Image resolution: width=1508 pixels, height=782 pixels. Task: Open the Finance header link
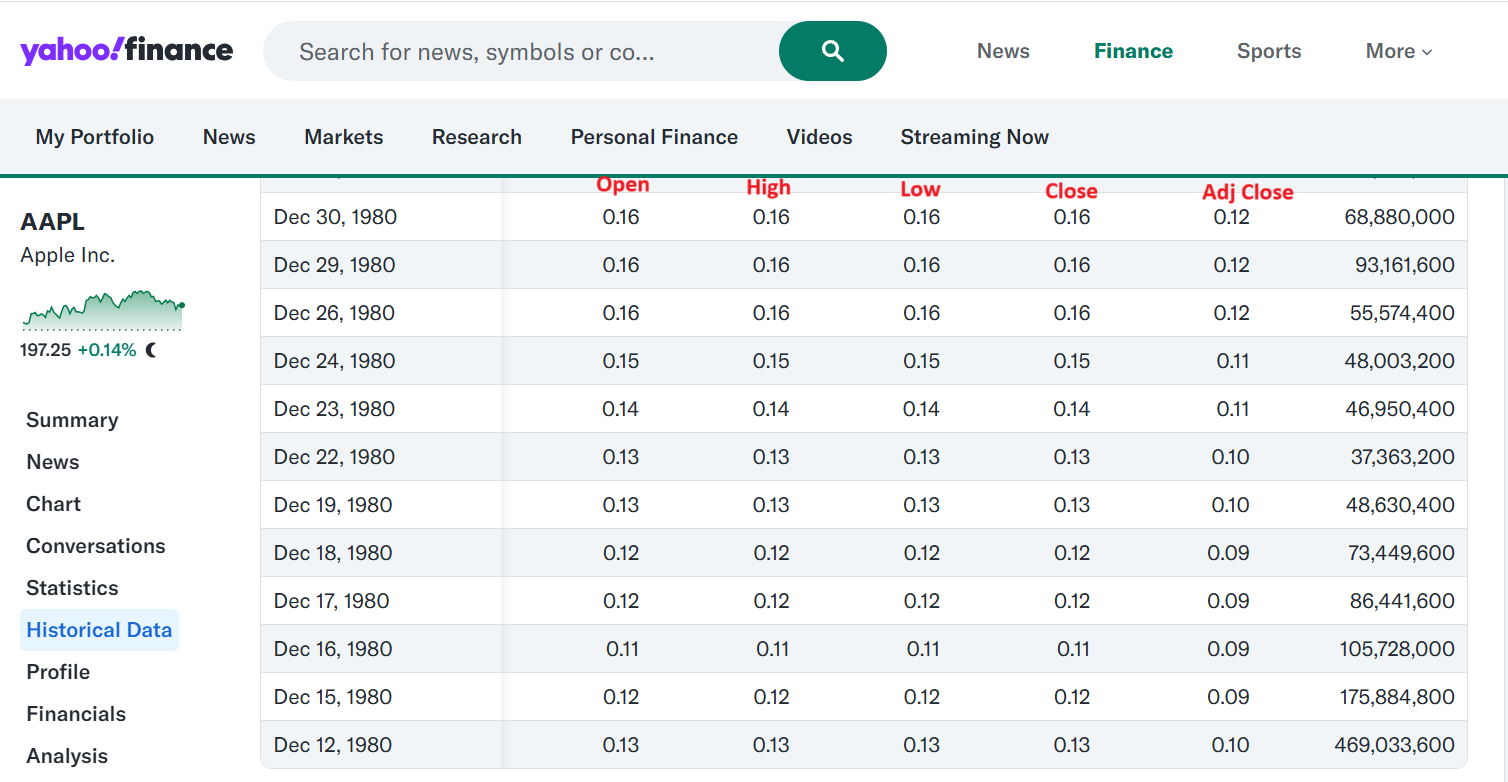(1133, 51)
